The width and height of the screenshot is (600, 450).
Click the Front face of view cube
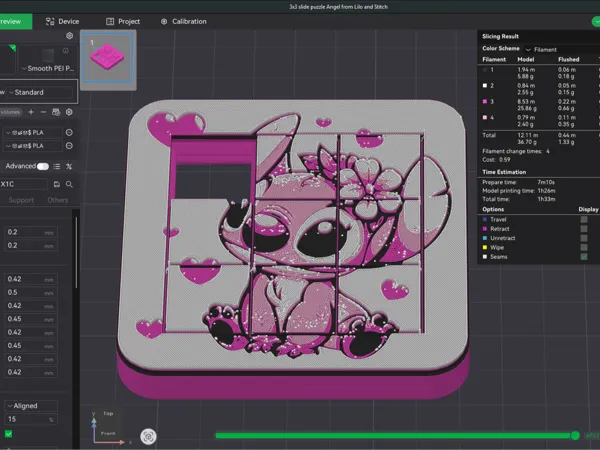(108, 433)
